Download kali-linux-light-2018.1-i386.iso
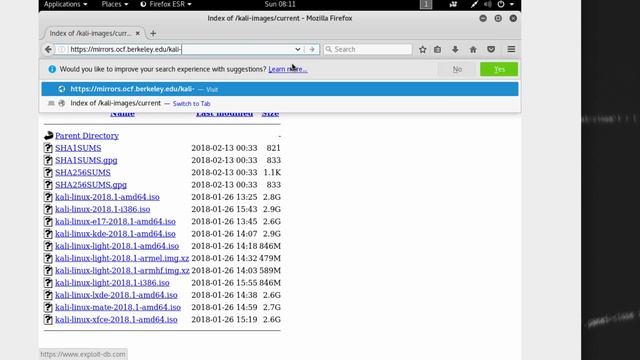640x360 pixels. (112, 282)
